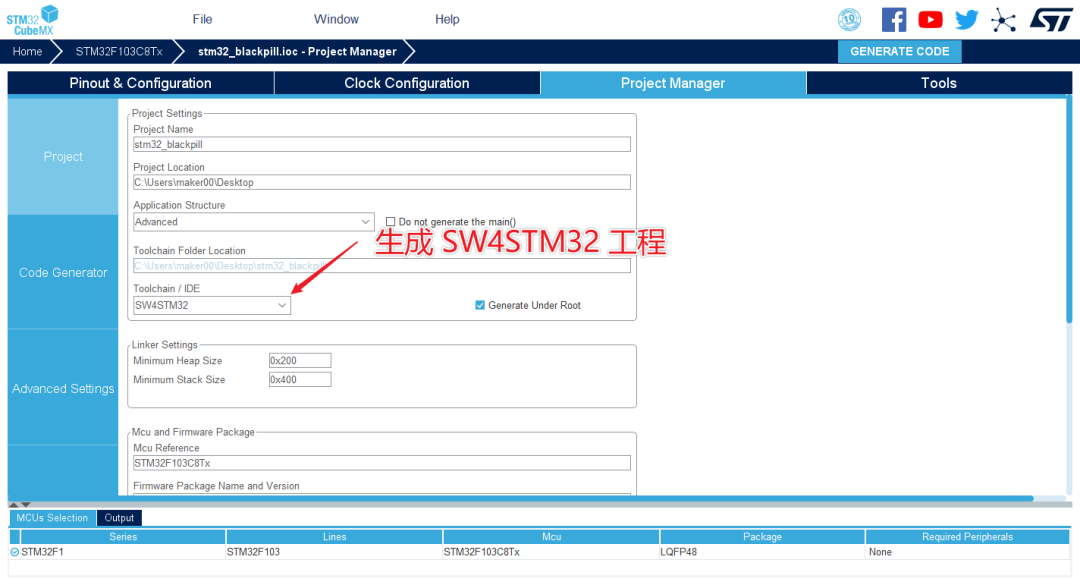Open the YouTube icon link
Image resolution: width=1080 pixels, height=585 pixels.
(931, 19)
